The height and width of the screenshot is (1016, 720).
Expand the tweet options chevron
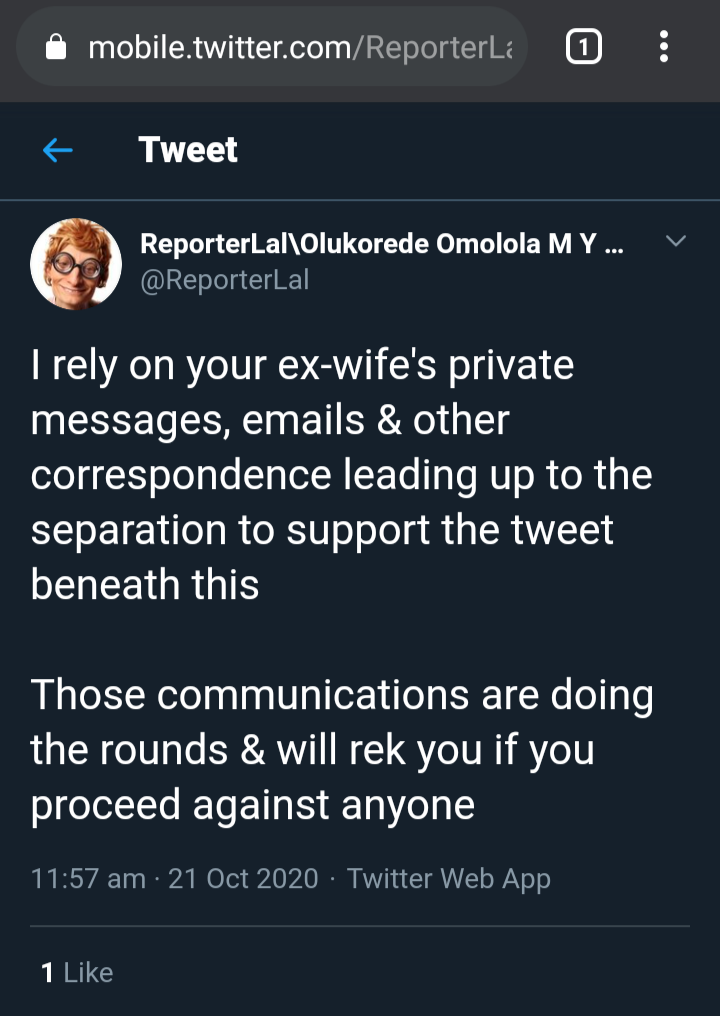(676, 241)
